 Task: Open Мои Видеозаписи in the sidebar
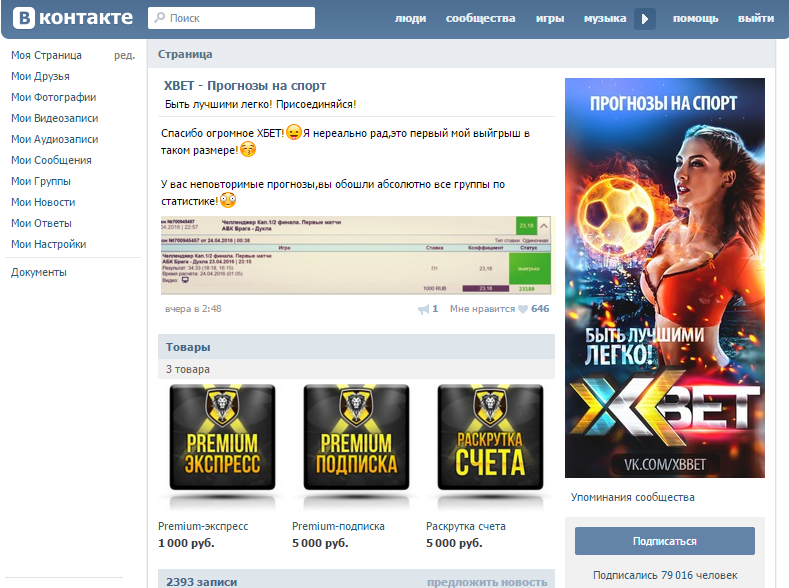pyautogui.click(x=54, y=118)
